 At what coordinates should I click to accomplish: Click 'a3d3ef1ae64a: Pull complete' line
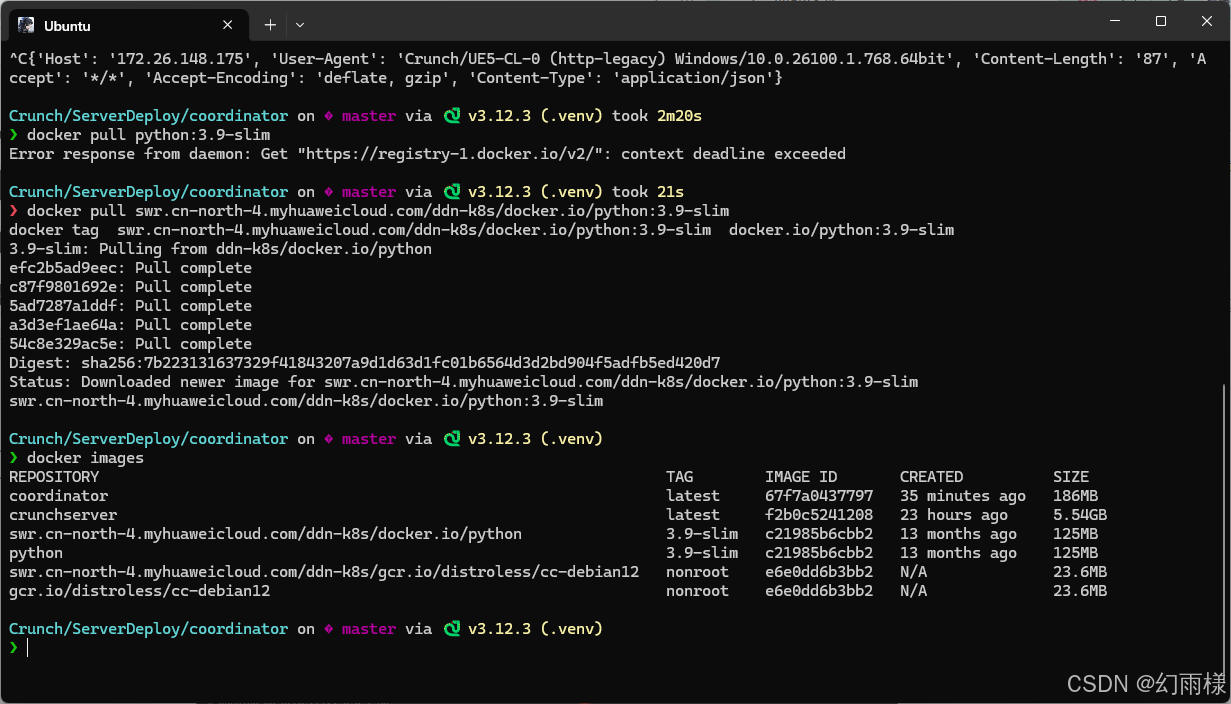point(130,325)
